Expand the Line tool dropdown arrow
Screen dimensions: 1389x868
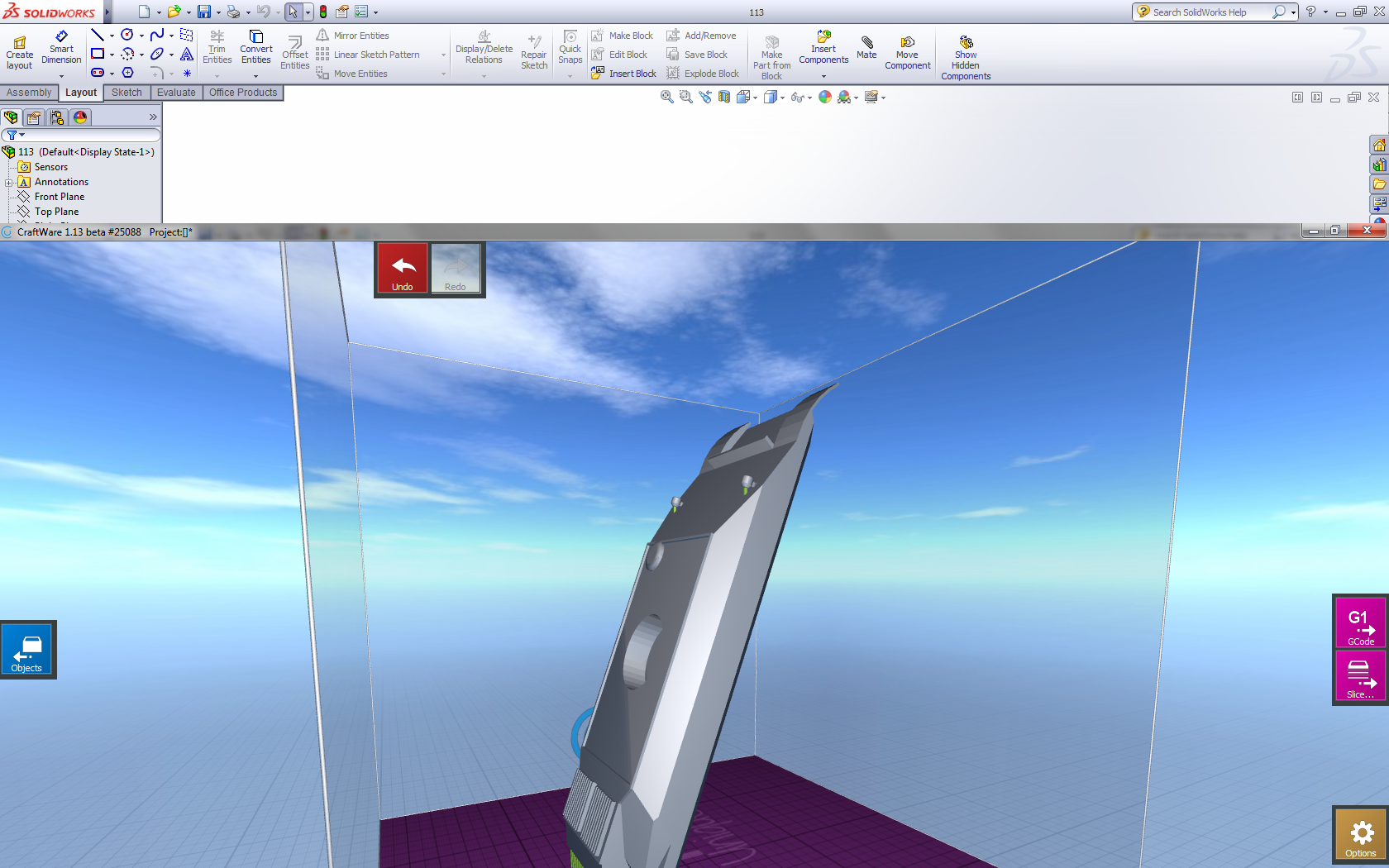coord(112,36)
